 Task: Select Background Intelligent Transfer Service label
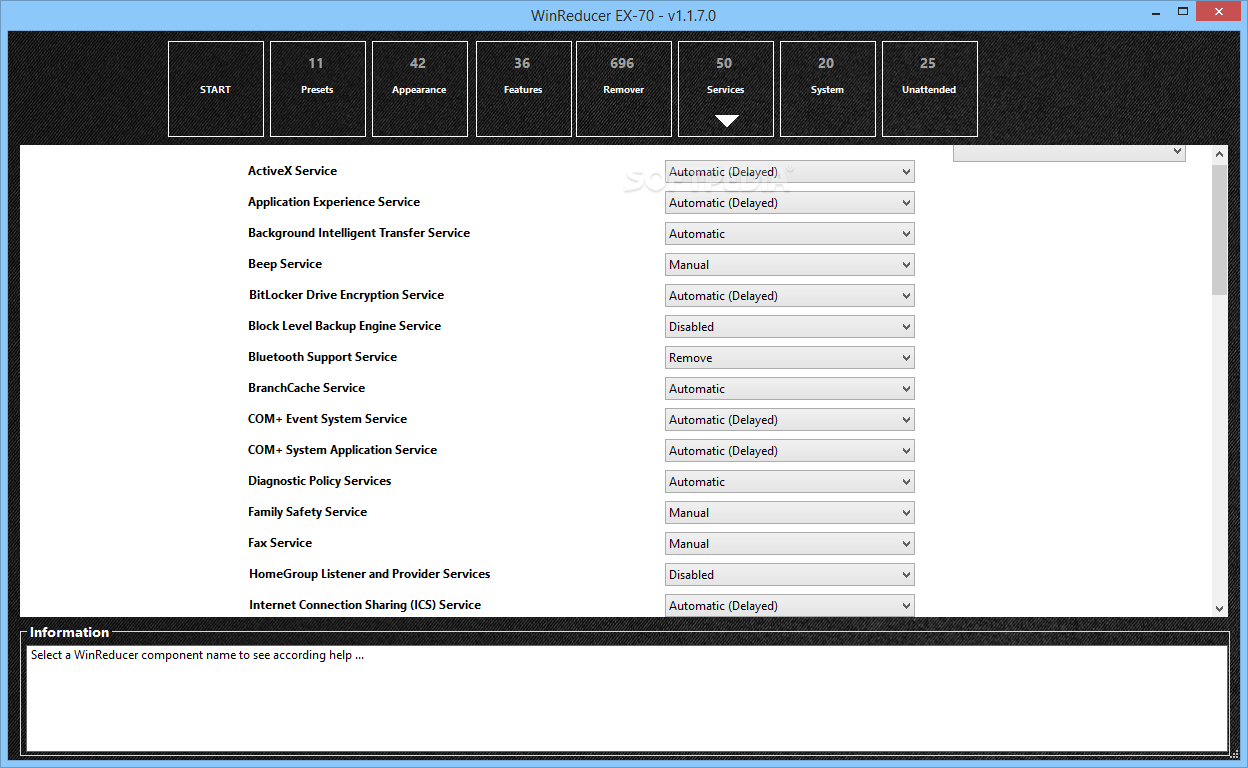[x=359, y=233]
